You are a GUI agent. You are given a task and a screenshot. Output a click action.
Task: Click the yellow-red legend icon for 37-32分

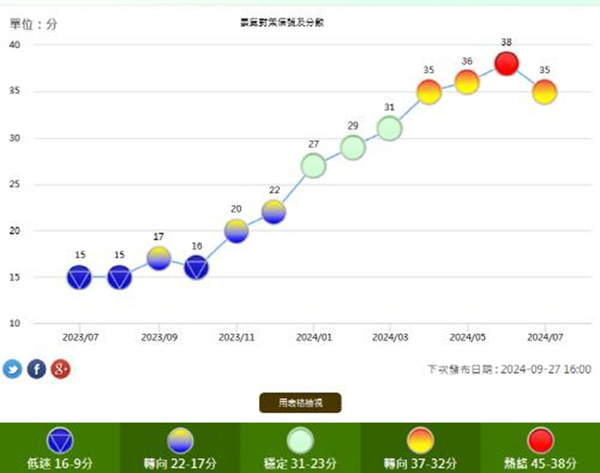421,440
